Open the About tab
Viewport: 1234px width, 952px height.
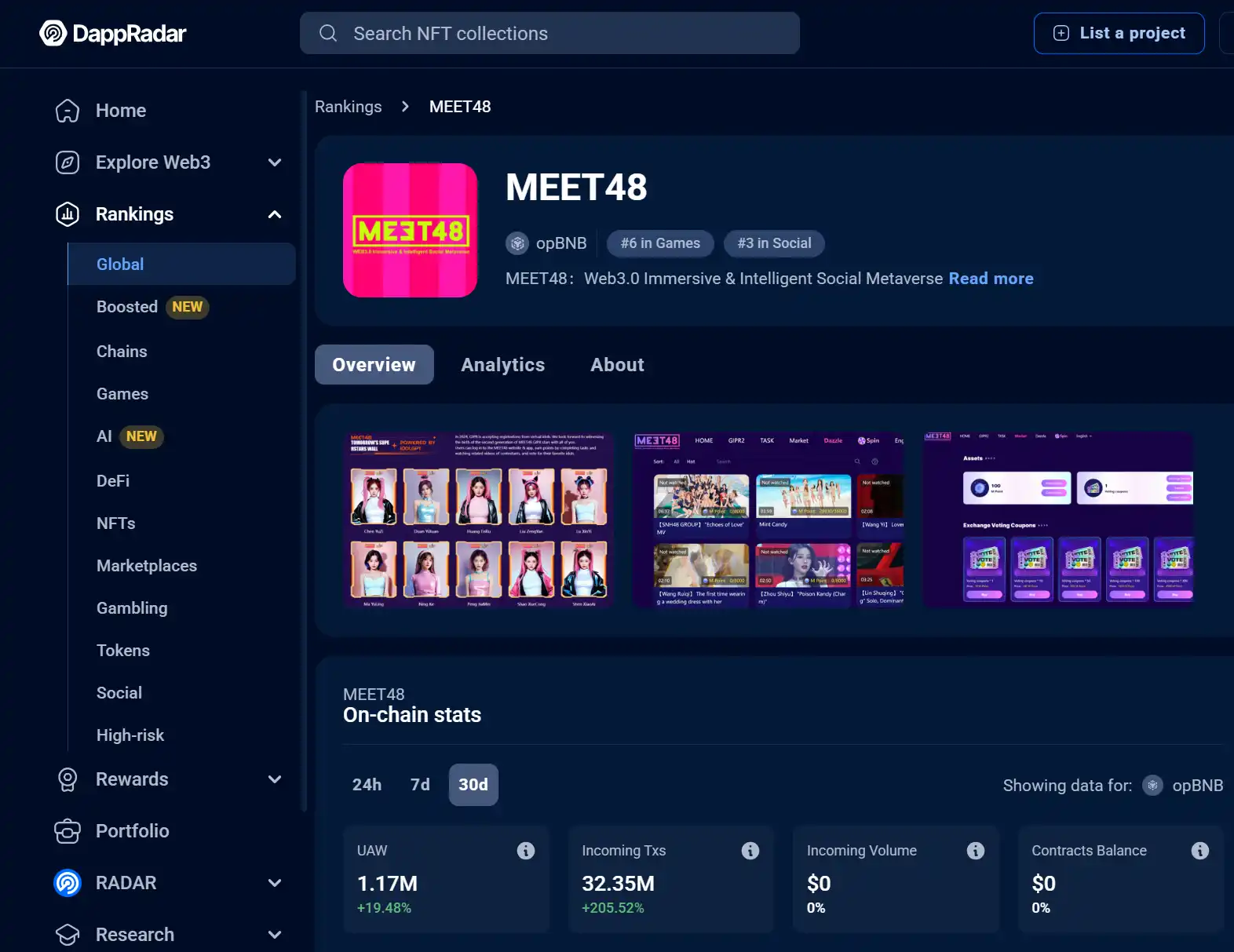point(617,365)
